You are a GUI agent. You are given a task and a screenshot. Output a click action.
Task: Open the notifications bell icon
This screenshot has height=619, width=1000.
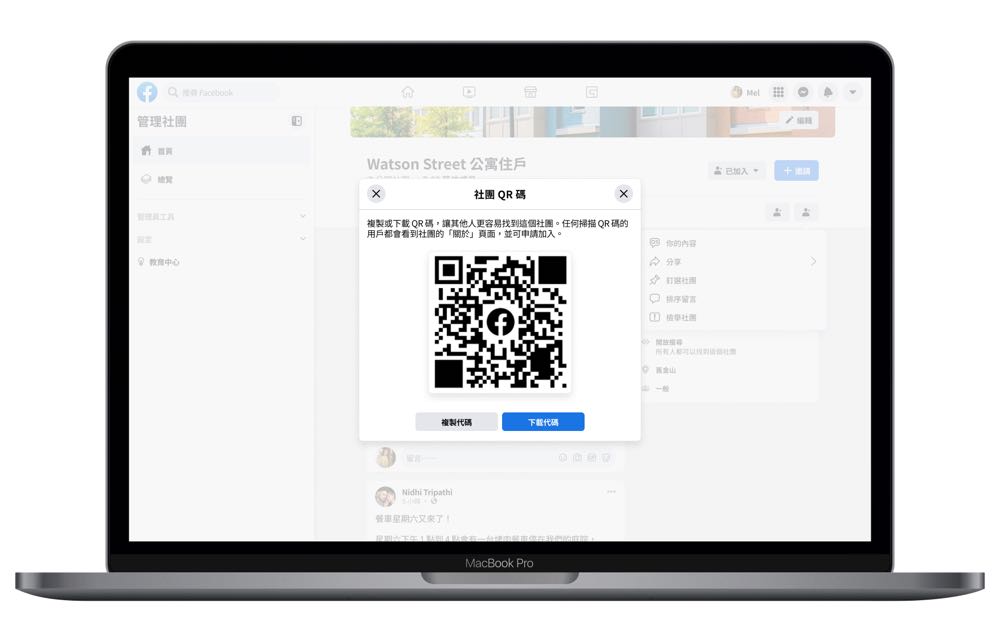tap(828, 92)
